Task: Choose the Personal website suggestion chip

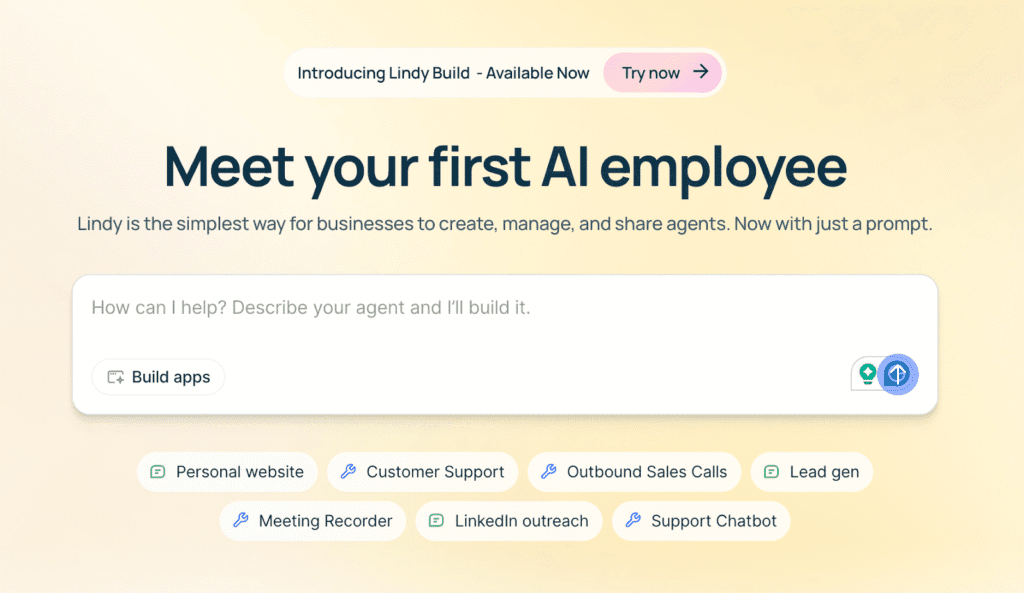Action: point(227,472)
